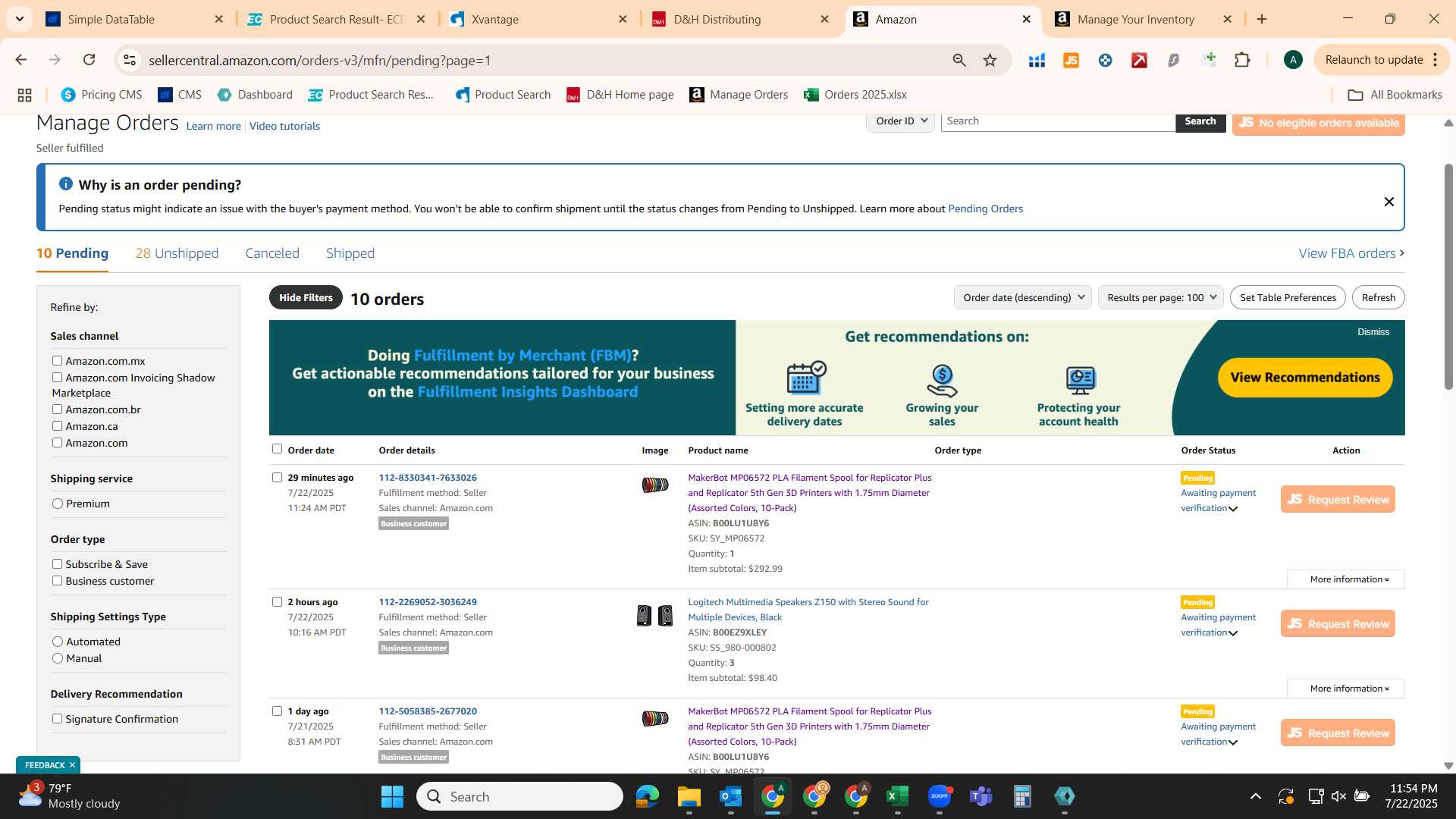Check the Signature Confirmation filter
Image resolution: width=1456 pixels, height=819 pixels.
[x=57, y=719]
